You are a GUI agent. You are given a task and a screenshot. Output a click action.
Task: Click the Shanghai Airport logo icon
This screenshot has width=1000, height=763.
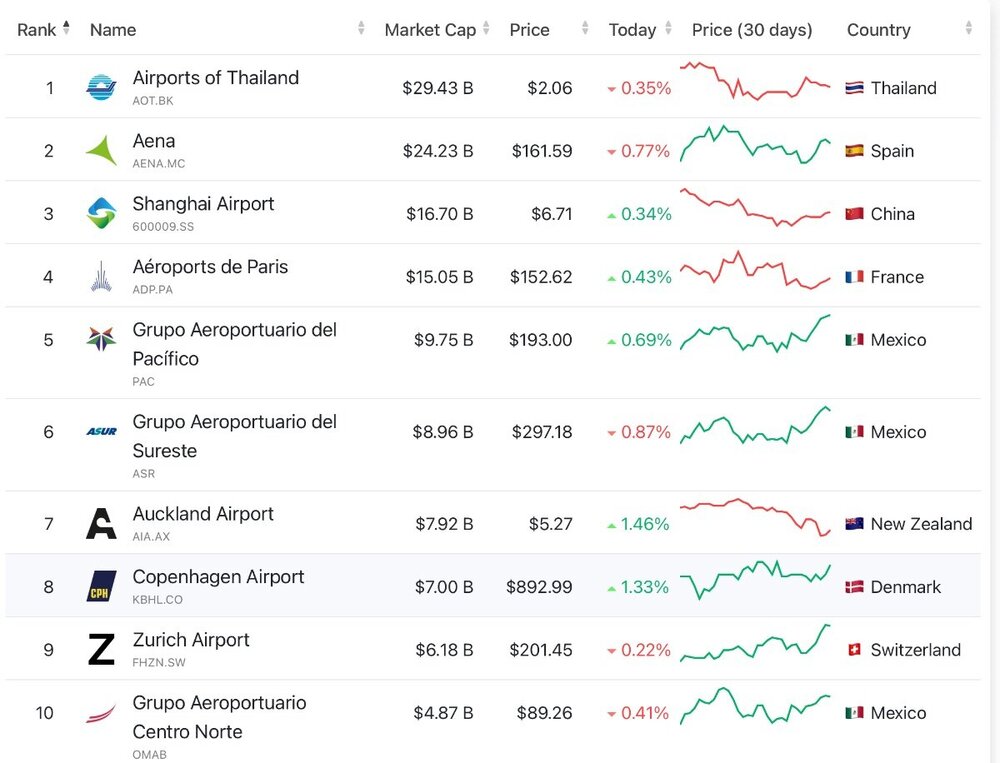click(101, 213)
